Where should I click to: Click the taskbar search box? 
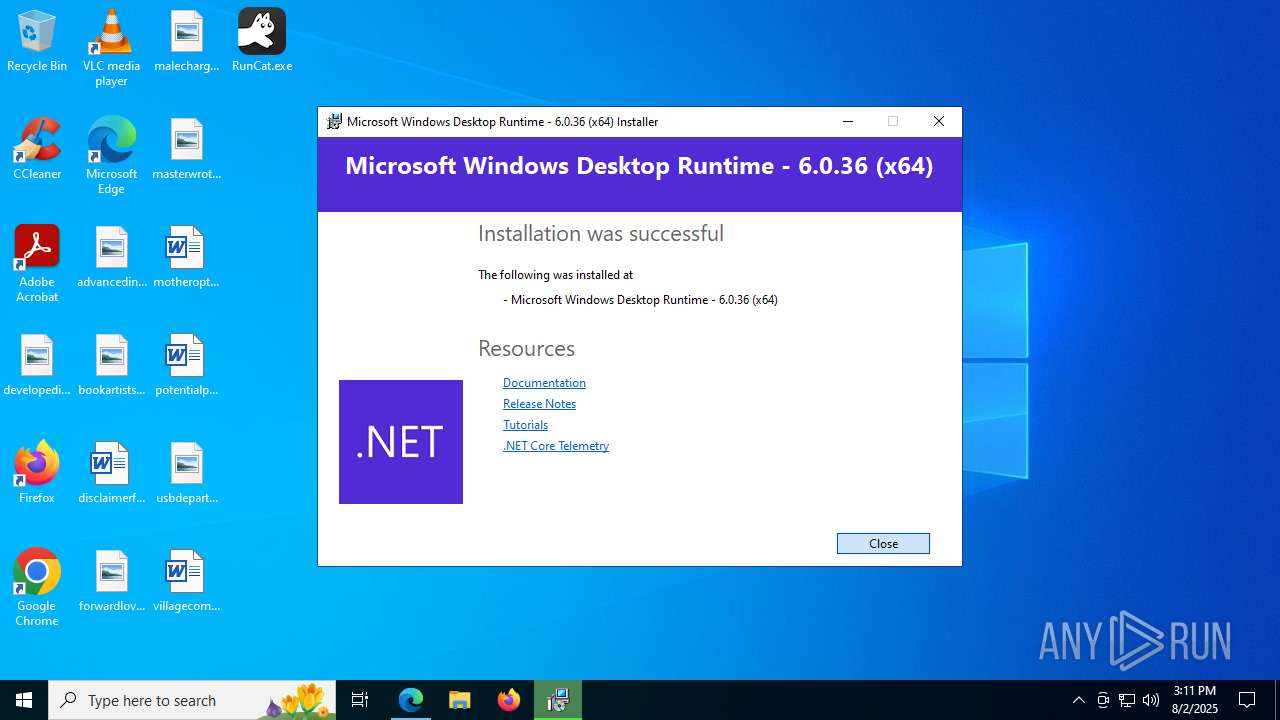click(x=192, y=700)
